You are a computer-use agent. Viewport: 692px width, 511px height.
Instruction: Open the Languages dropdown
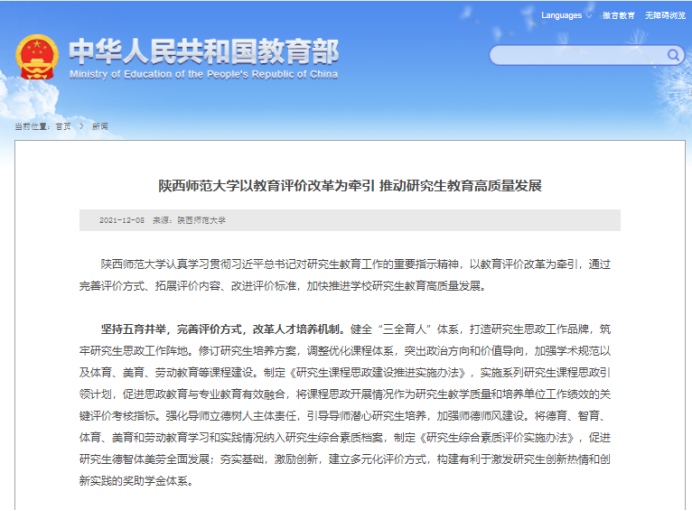point(566,15)
